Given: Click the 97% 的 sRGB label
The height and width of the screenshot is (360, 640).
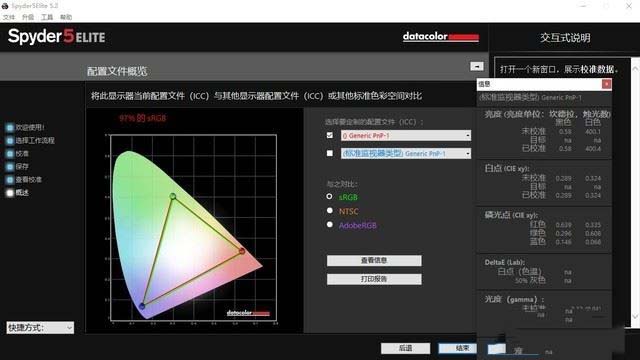Looking at the screenshot, I should pyautogui.click(x=142, y=118).
